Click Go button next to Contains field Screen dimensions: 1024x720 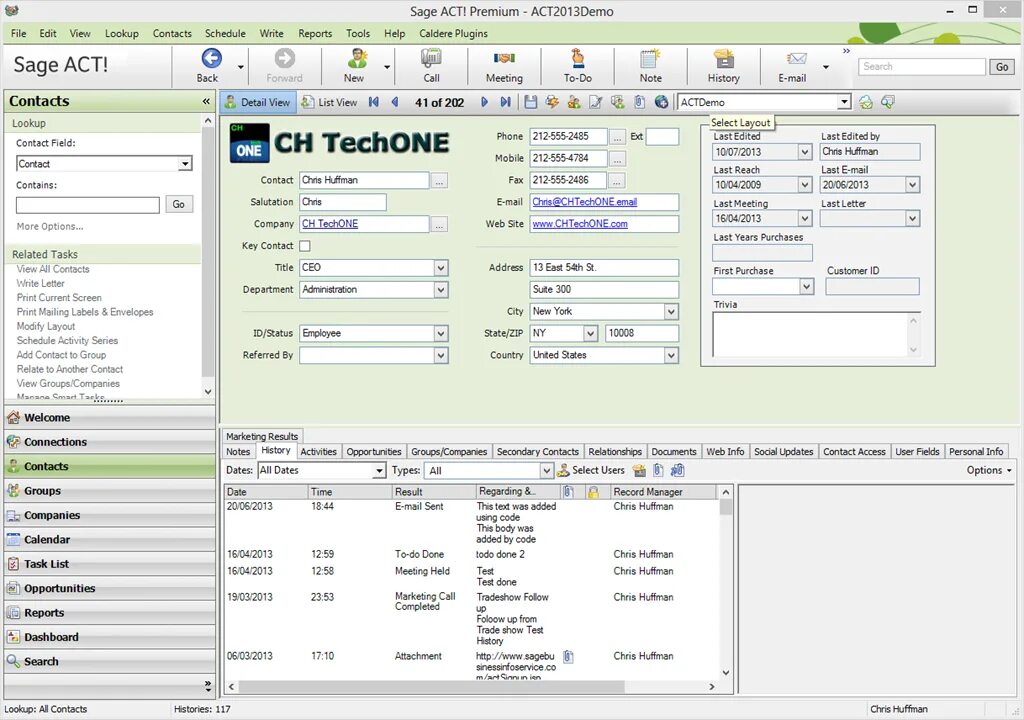tap(179, 205)
